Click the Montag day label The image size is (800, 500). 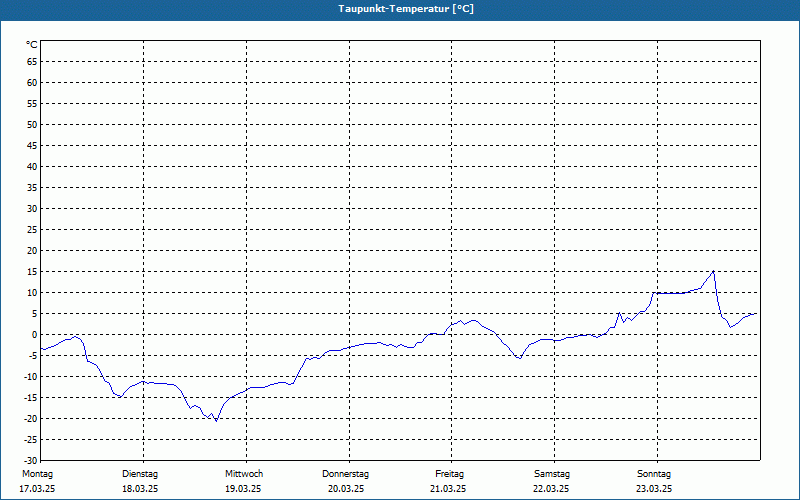click(x=37, y=474)
